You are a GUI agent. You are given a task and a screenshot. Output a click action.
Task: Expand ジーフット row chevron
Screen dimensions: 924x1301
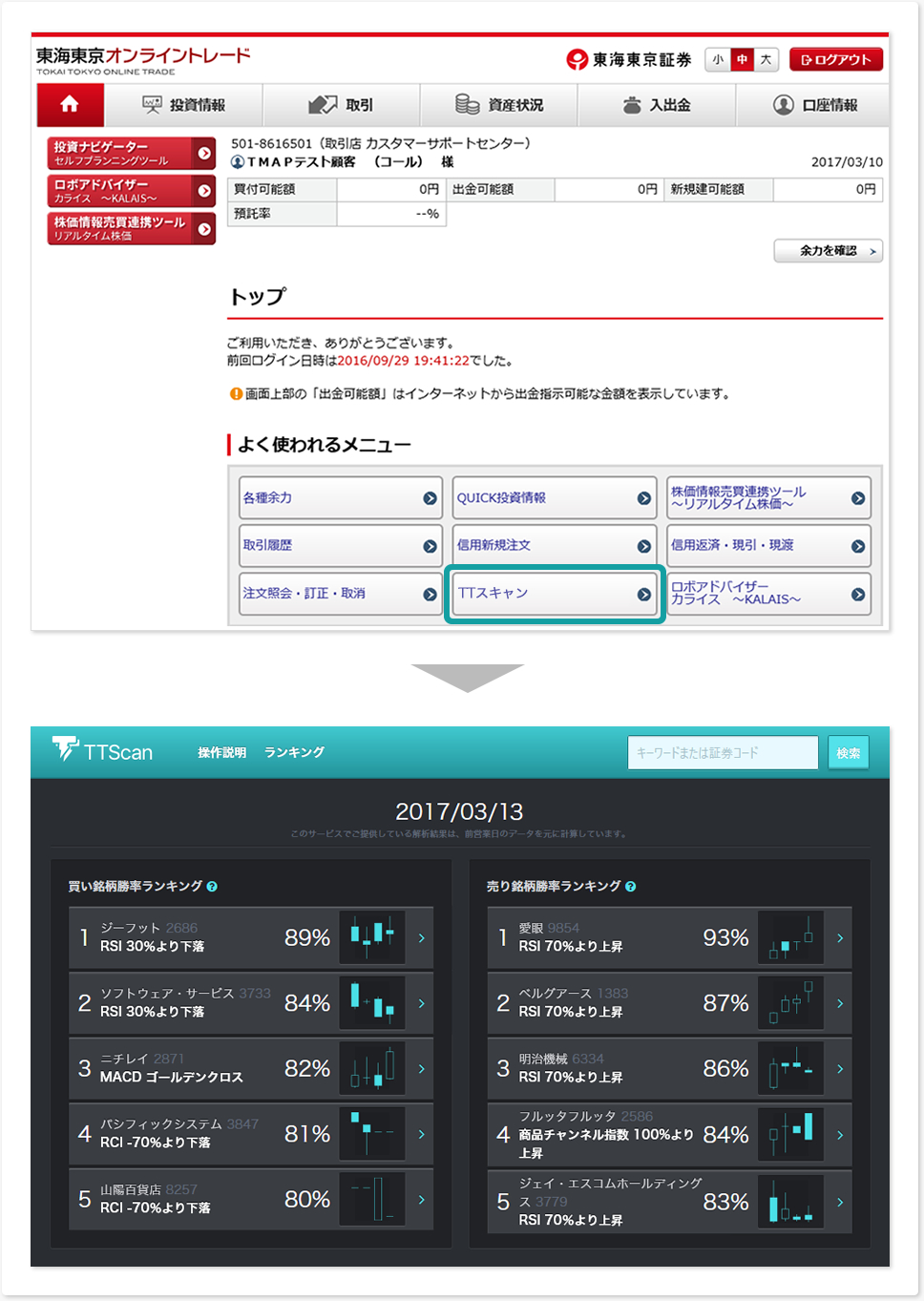(421, 938)
